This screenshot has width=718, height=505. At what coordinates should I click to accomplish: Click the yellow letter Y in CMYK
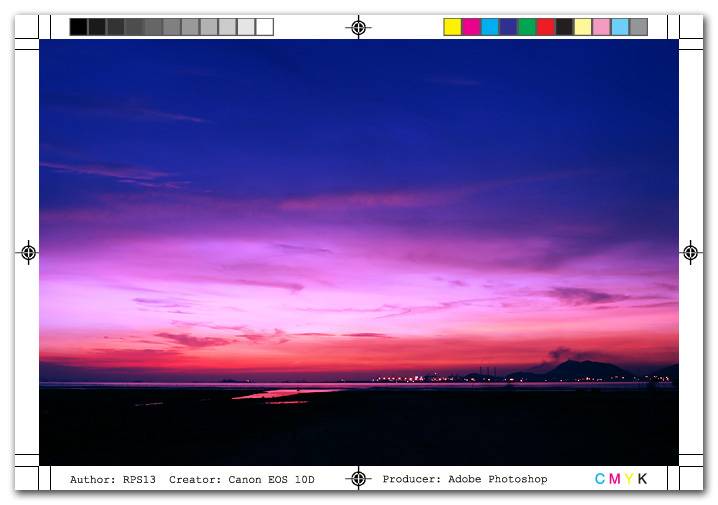pos(629,478)
